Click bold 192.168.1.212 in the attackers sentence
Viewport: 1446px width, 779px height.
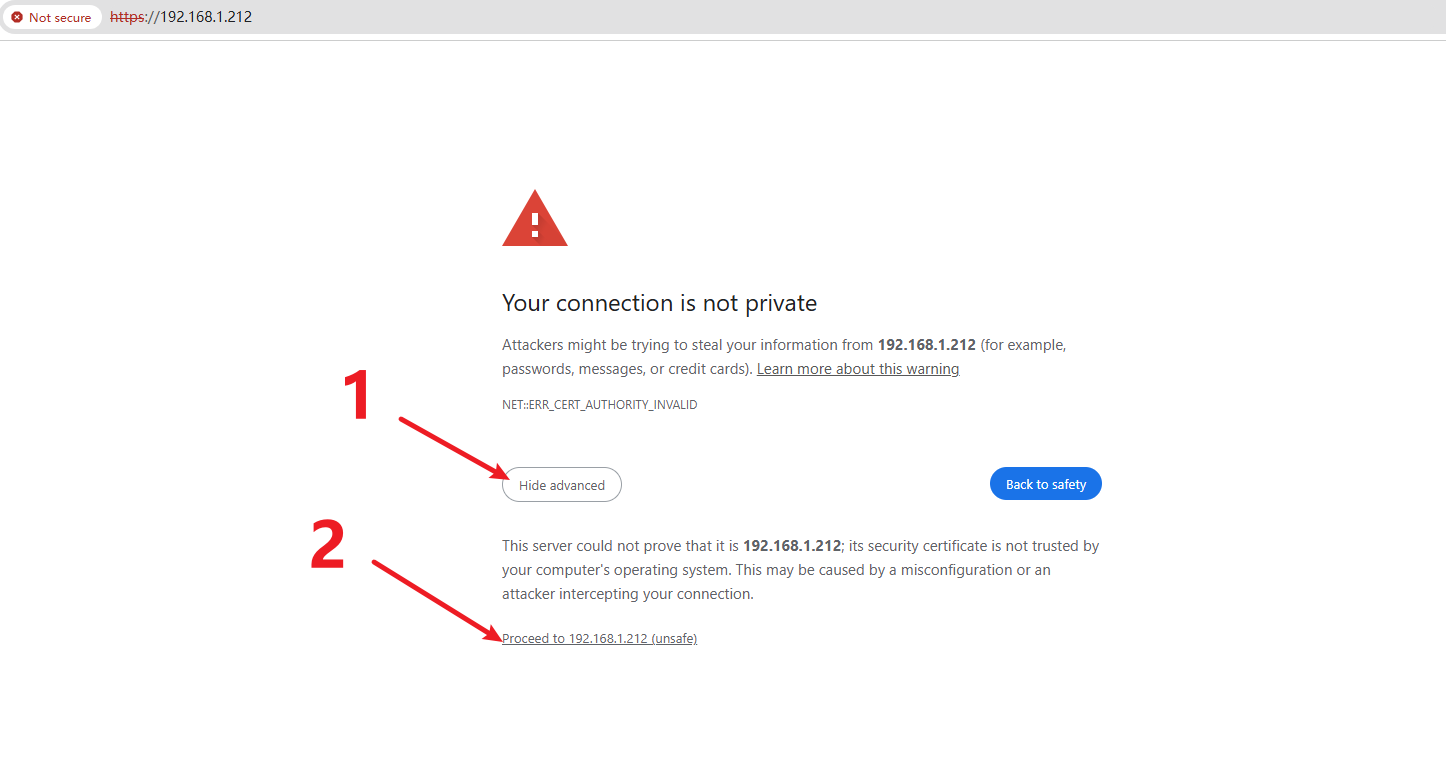(x=926, y=345)
